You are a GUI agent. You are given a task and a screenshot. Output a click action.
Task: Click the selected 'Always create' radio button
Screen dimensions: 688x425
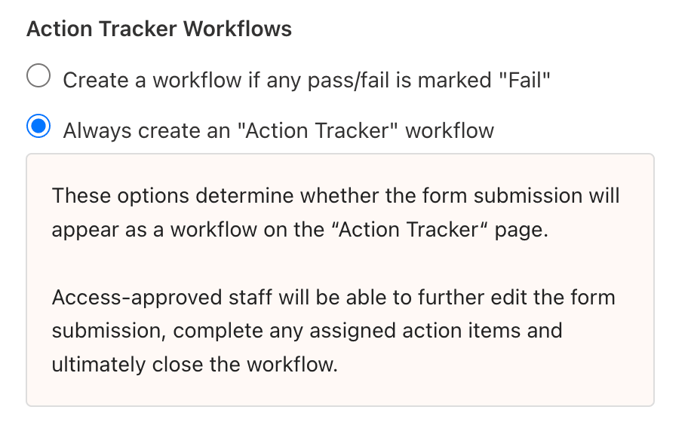pyautogui.click(x=39, y=128)
